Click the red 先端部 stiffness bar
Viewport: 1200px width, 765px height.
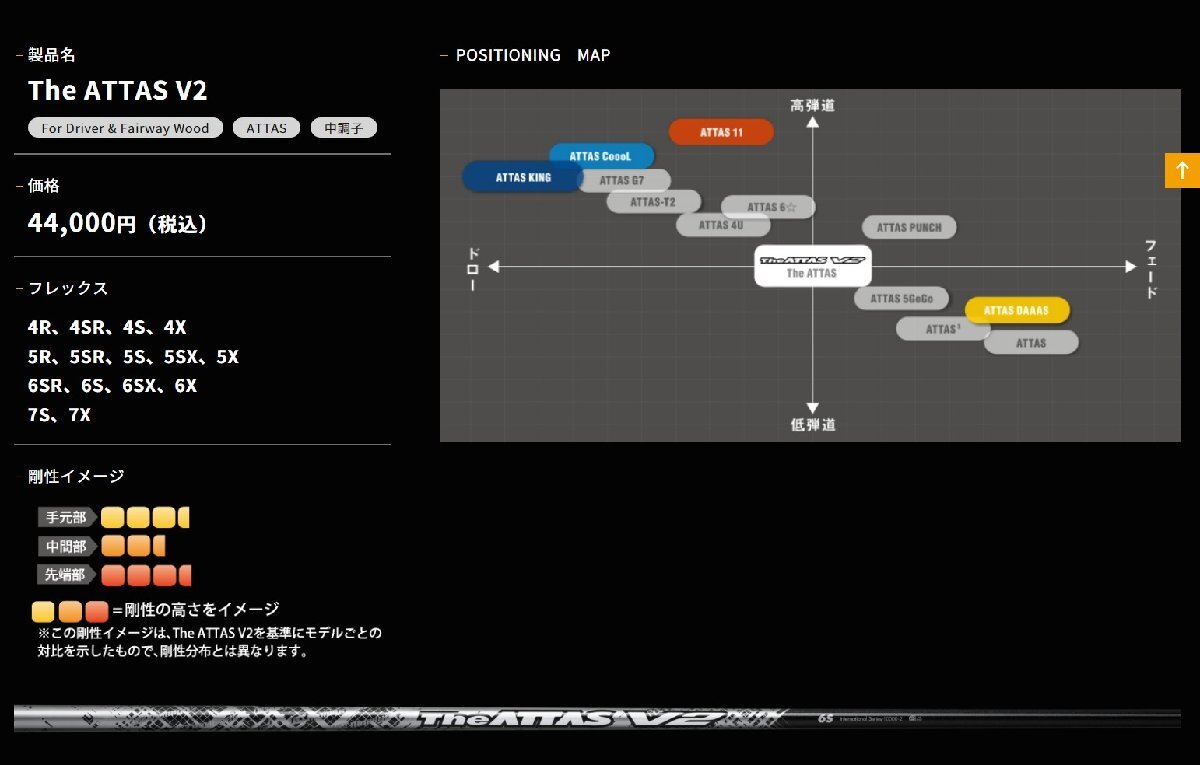point(146,575)
